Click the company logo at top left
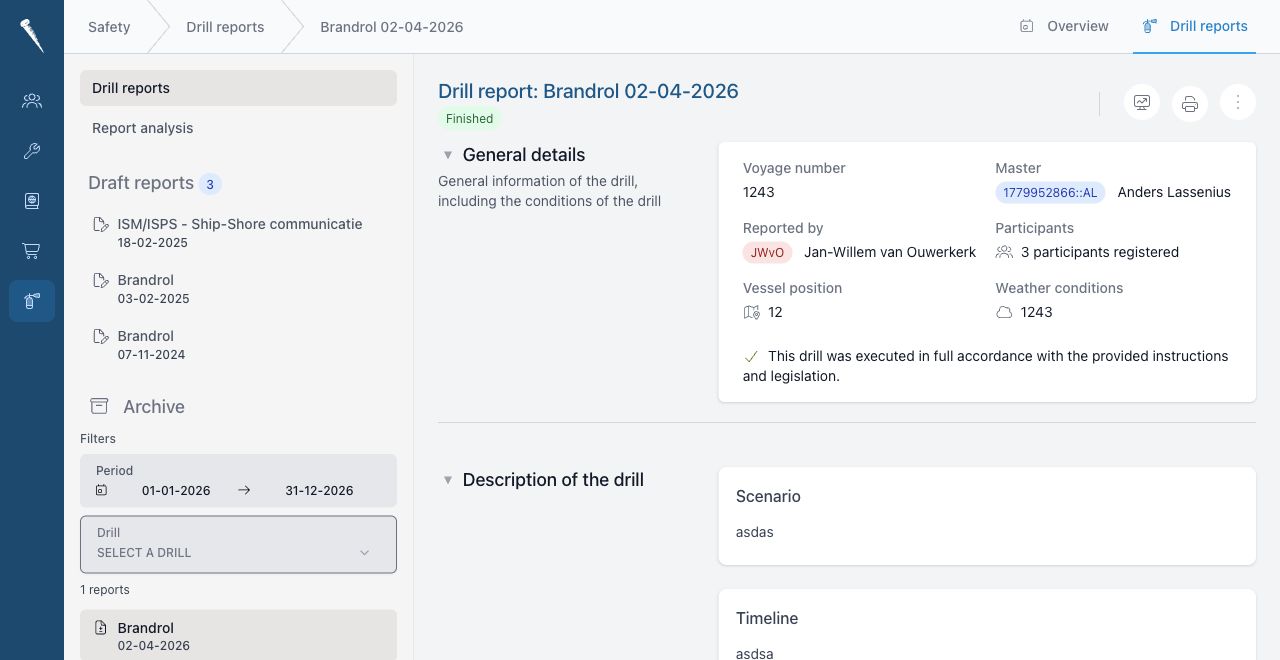The width and height of the screenshot is (1280, 660). pyautogui.click(x=32, y=35)
